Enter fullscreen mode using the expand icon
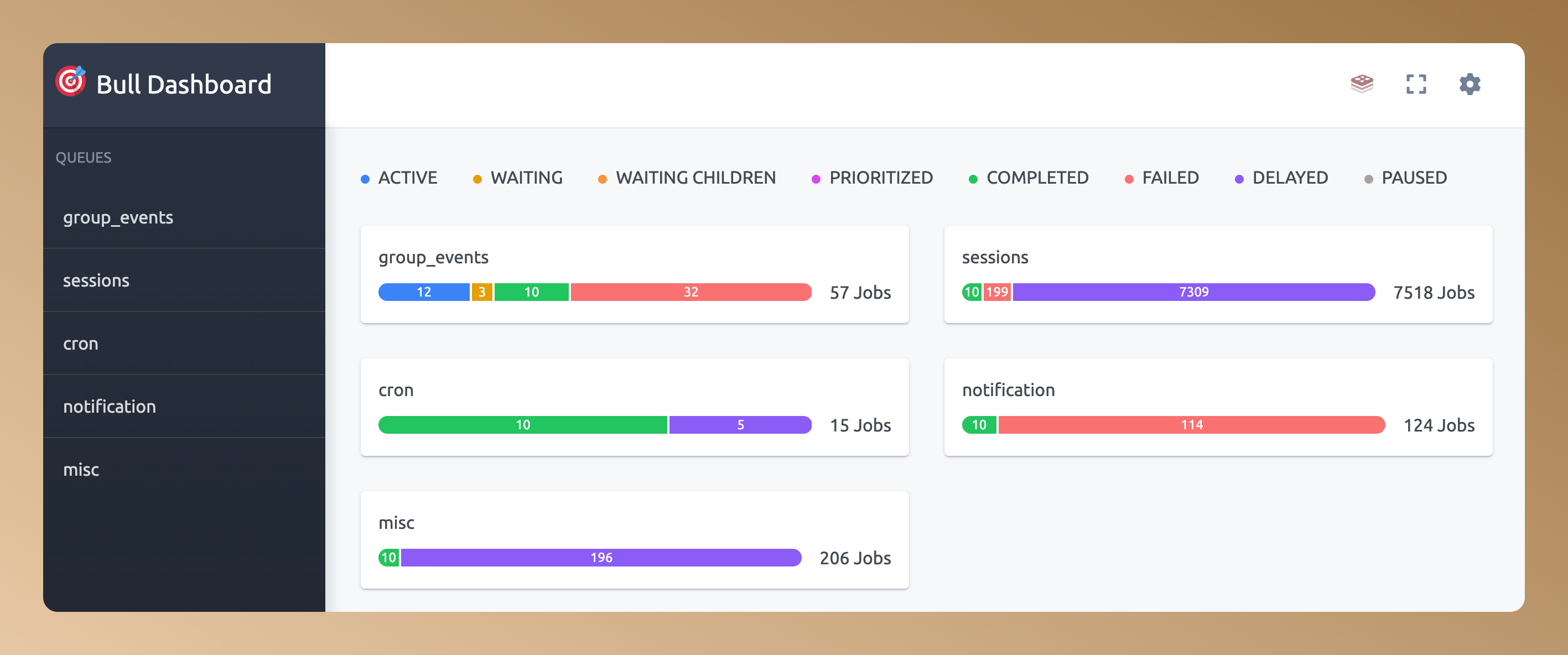Viewport: 1568px width, 655px height. point(1416,84)
